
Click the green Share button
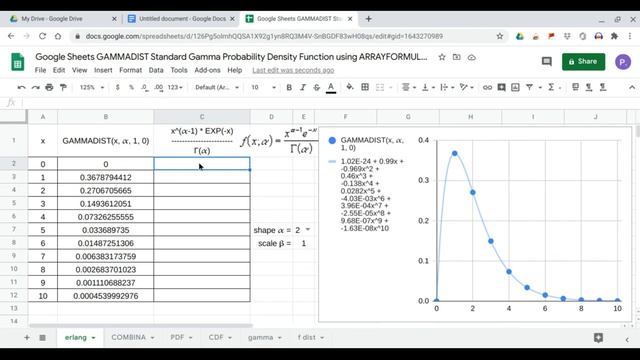(x=583, y=62)
